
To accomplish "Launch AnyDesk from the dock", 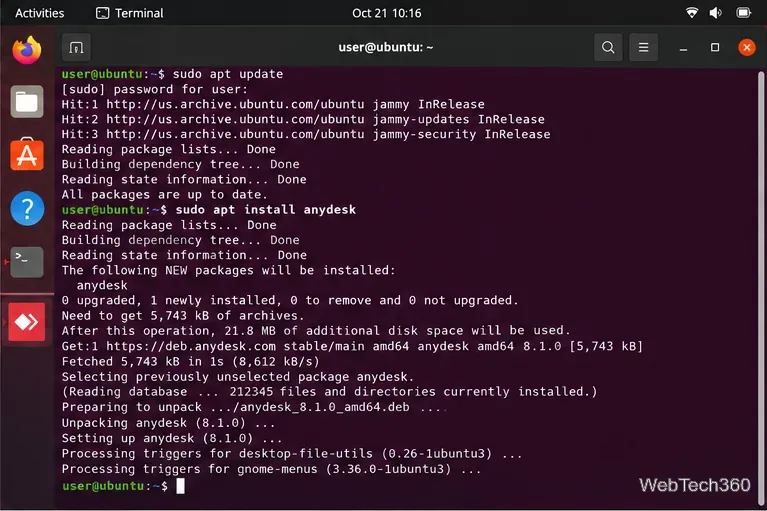I will point(27,322).
